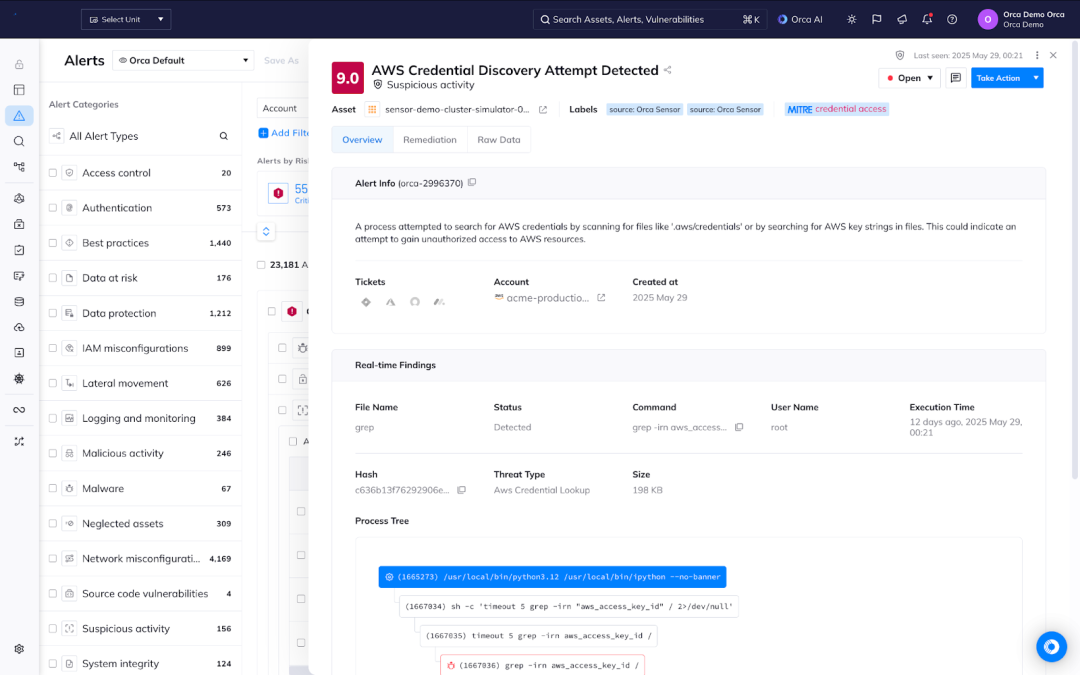
Task: Check the Data at risk category
Action: pyautogui.click(x=52, y=278)
